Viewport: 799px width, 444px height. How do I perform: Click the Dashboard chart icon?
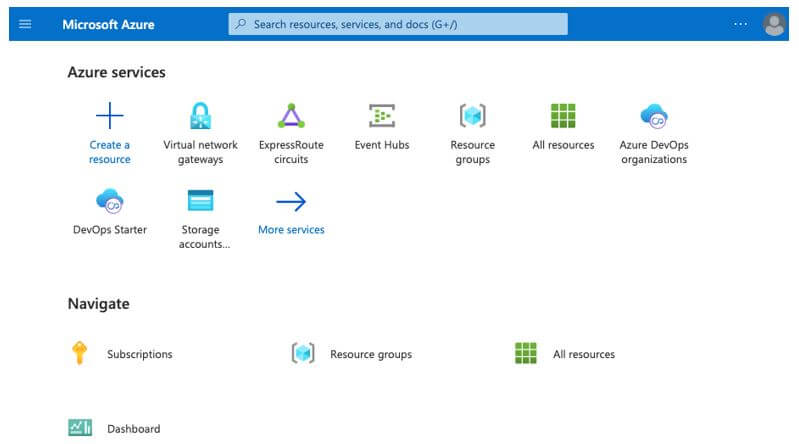coord(80,428)
